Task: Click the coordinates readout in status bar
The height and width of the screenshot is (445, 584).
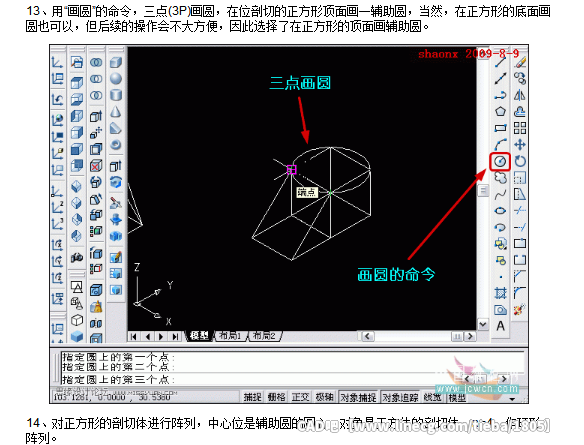Action: click(112, 397)
